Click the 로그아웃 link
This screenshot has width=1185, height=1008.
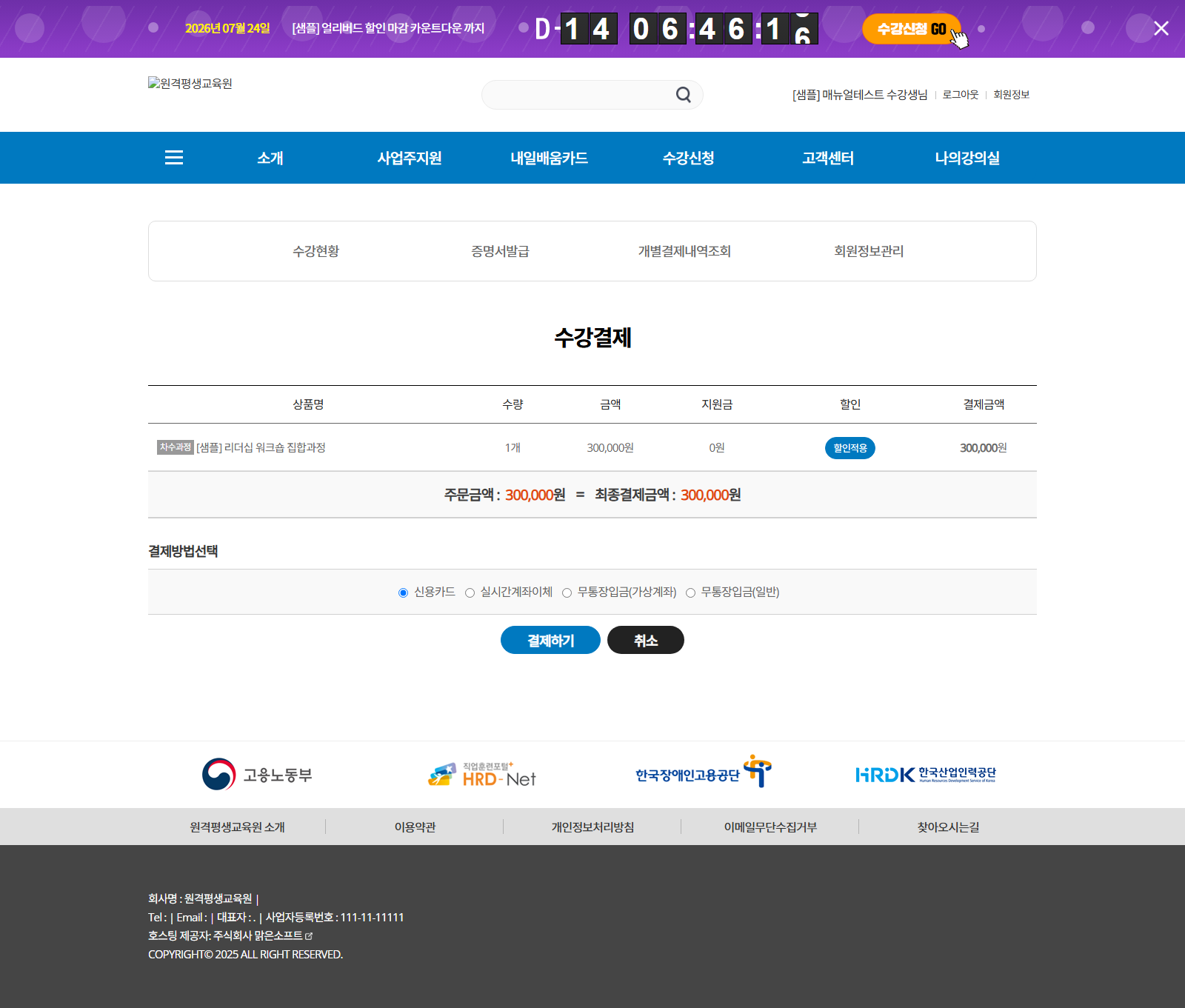click(961, 95)
